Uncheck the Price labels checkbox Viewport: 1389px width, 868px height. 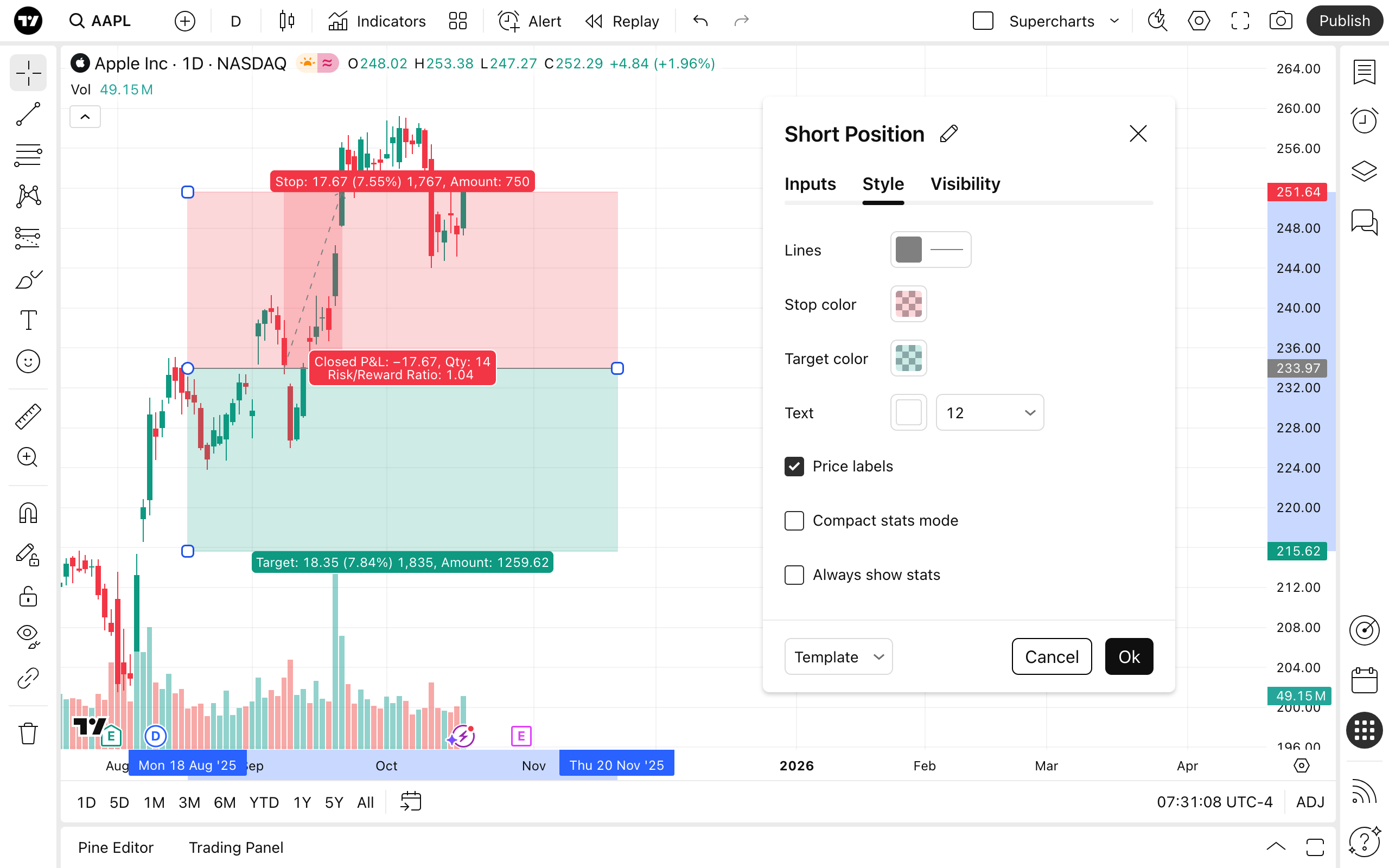coord(794,467)
